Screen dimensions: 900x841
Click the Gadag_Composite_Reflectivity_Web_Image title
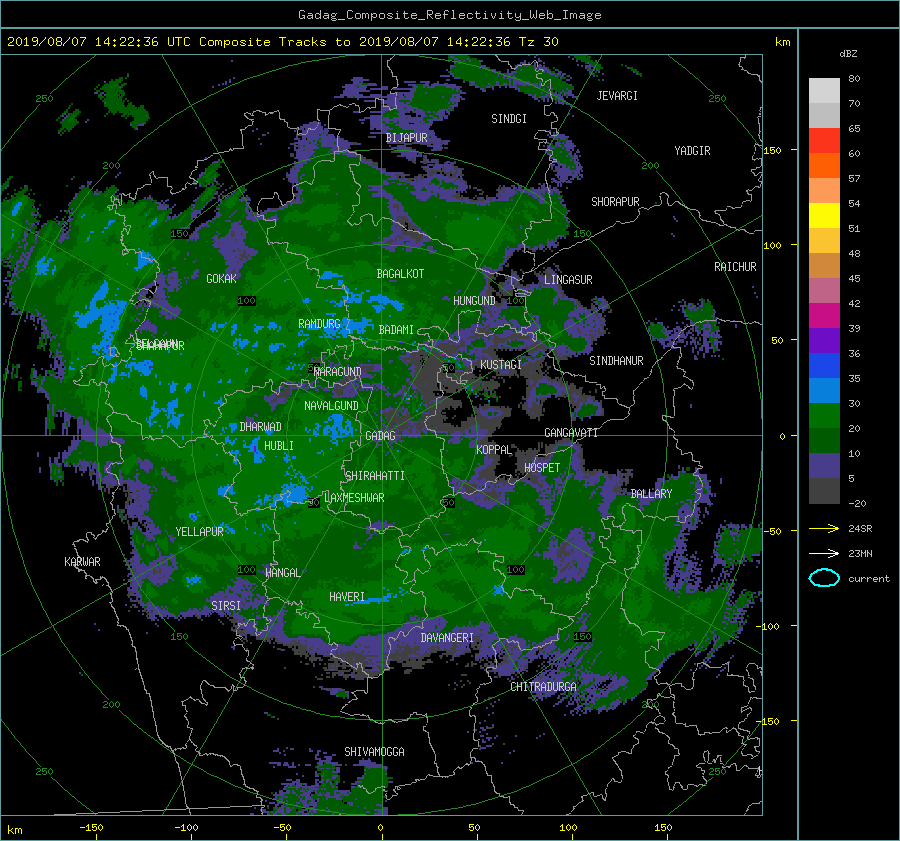tap(449, 15)
